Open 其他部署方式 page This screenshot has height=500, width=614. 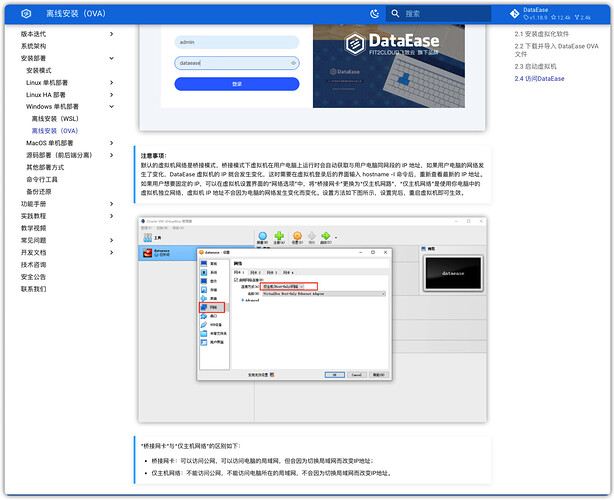tap(45, 167)
